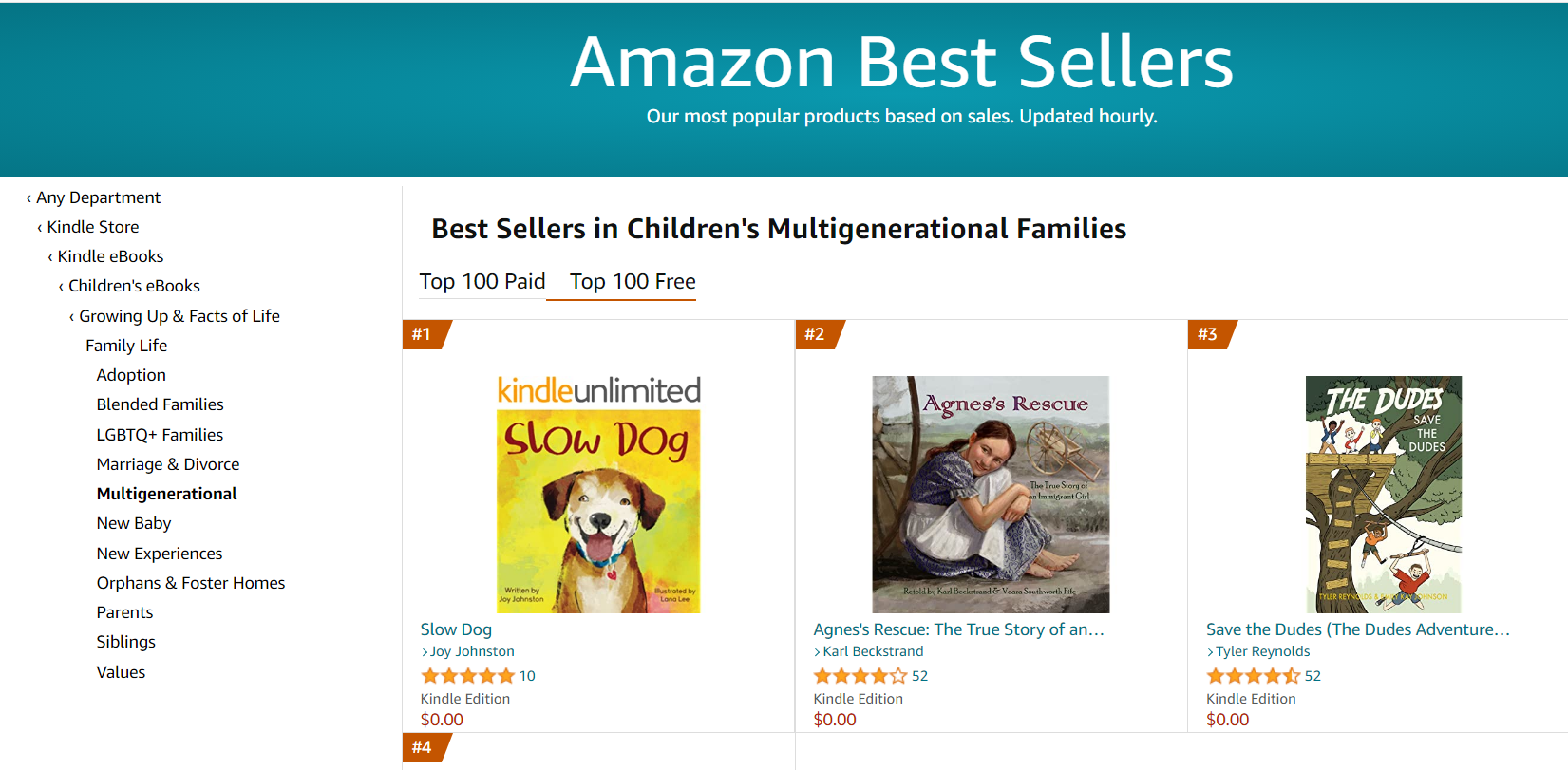The height and width of the screenshot is (770, 1568).
Task: Open star ratings for Save the Dudes
Action: (x=1254, y=676)
